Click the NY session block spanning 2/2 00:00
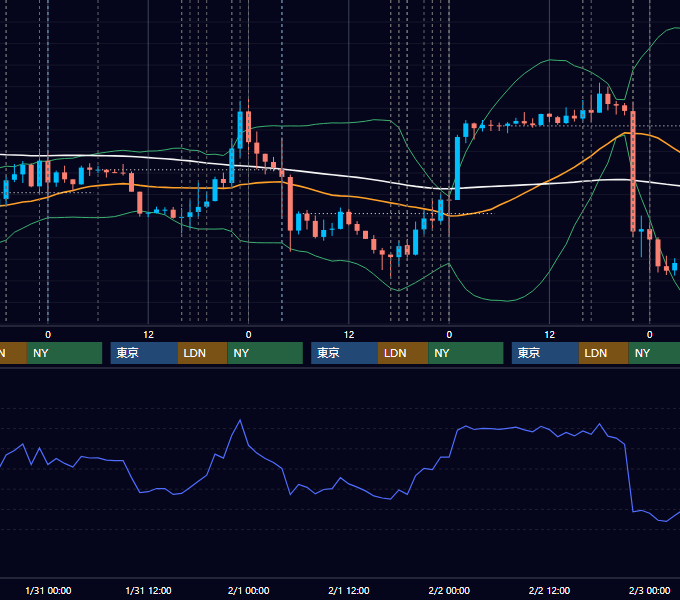Screen dimensions: 680x600 pyautogui.click(x=466, y=353)
